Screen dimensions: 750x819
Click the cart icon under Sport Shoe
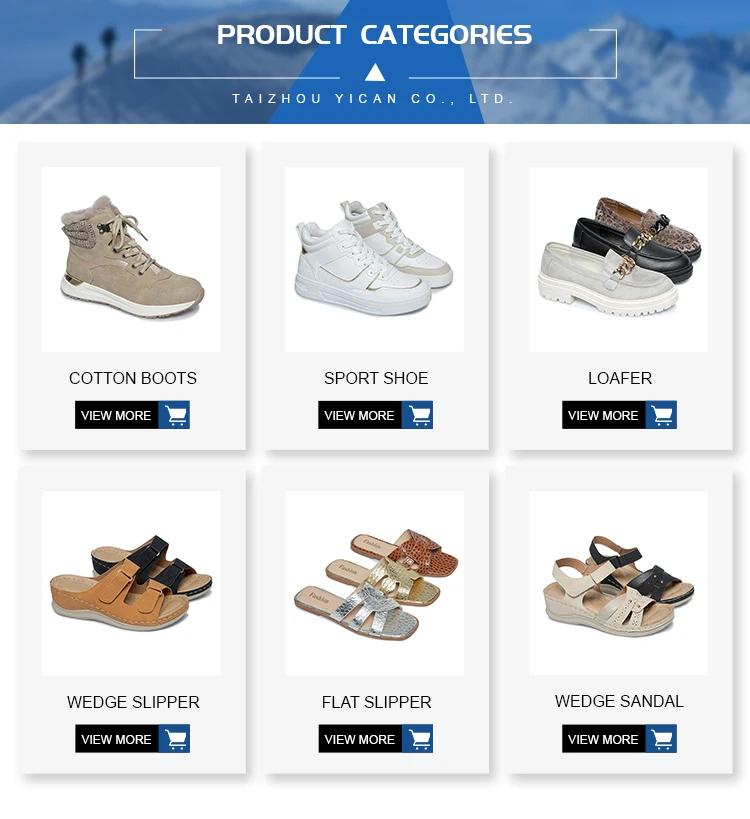pos(418,415)
